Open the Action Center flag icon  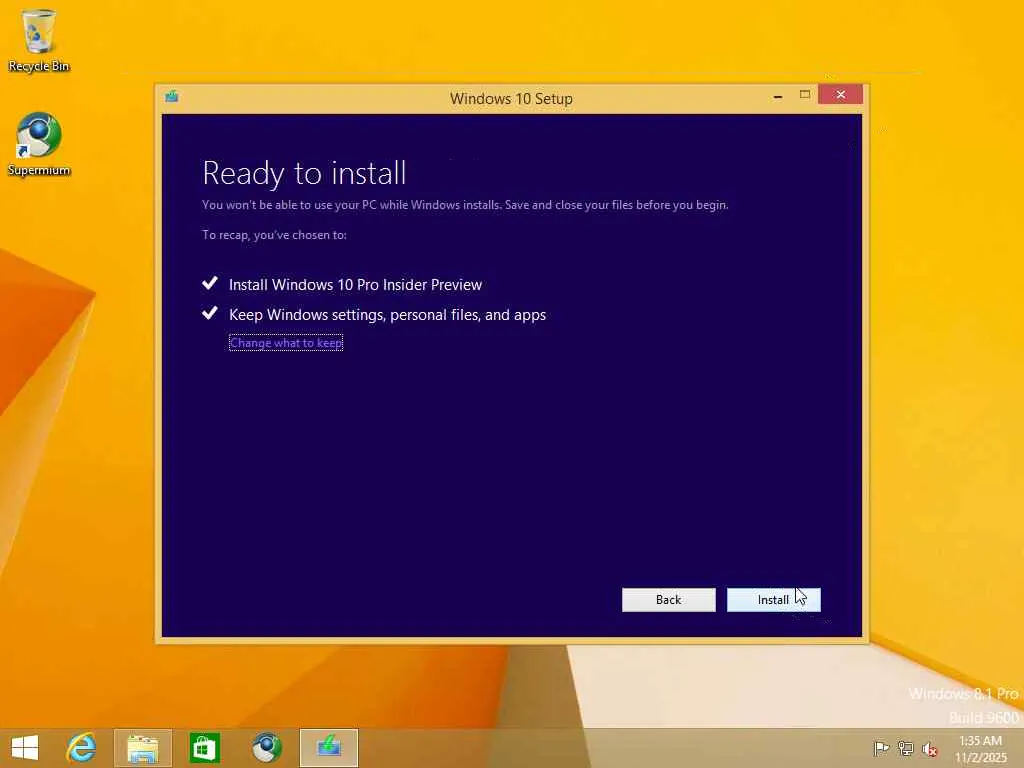coord(881,748)
